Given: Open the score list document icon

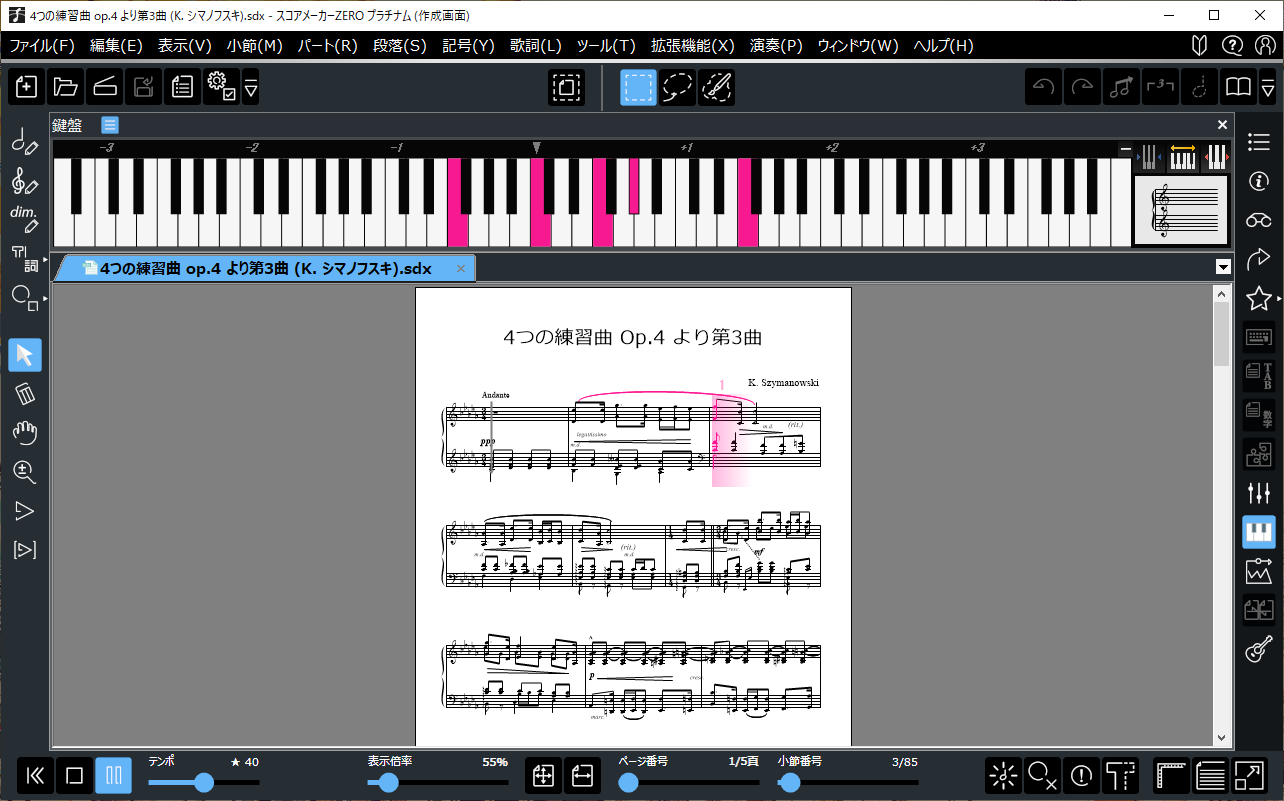Looking at the screenshot, I should point(182,88).
